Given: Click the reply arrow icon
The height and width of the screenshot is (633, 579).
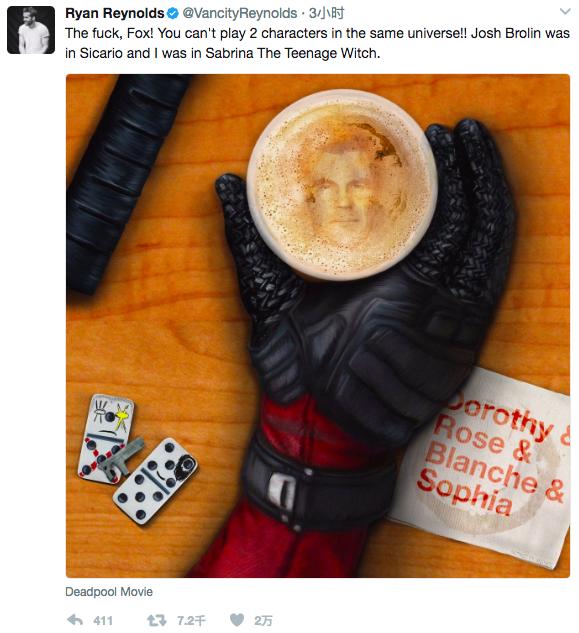Looking at the screenshot, I should tap(75, 620).
